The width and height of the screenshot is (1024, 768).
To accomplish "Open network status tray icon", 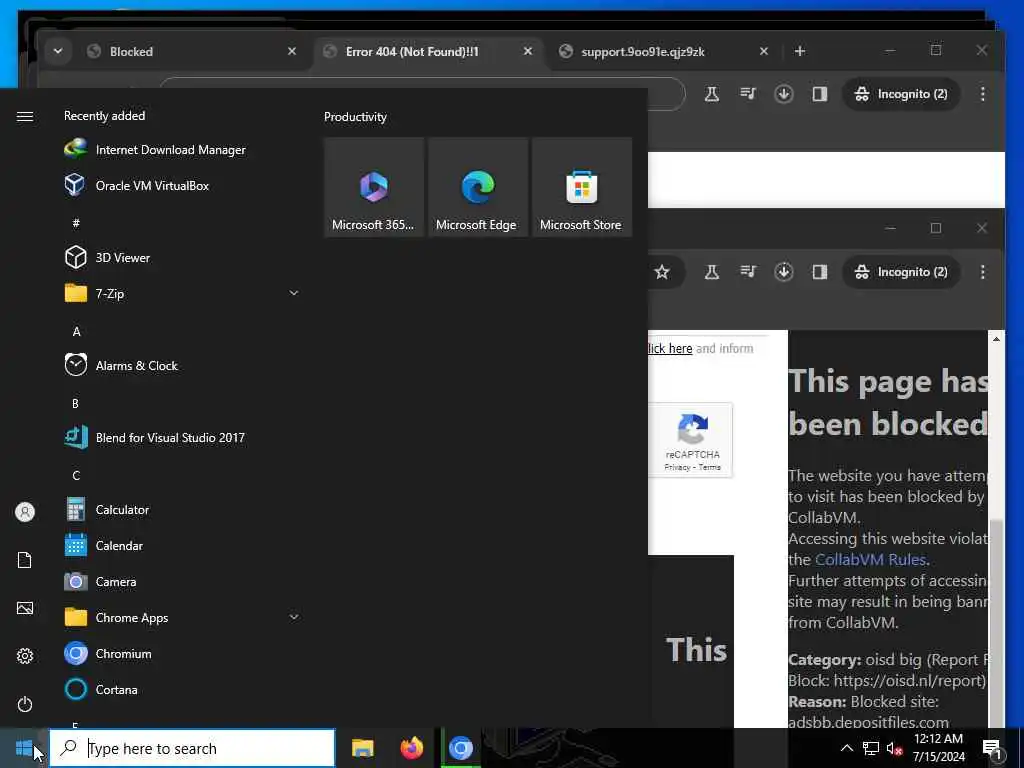I will [x=871, y=748].
